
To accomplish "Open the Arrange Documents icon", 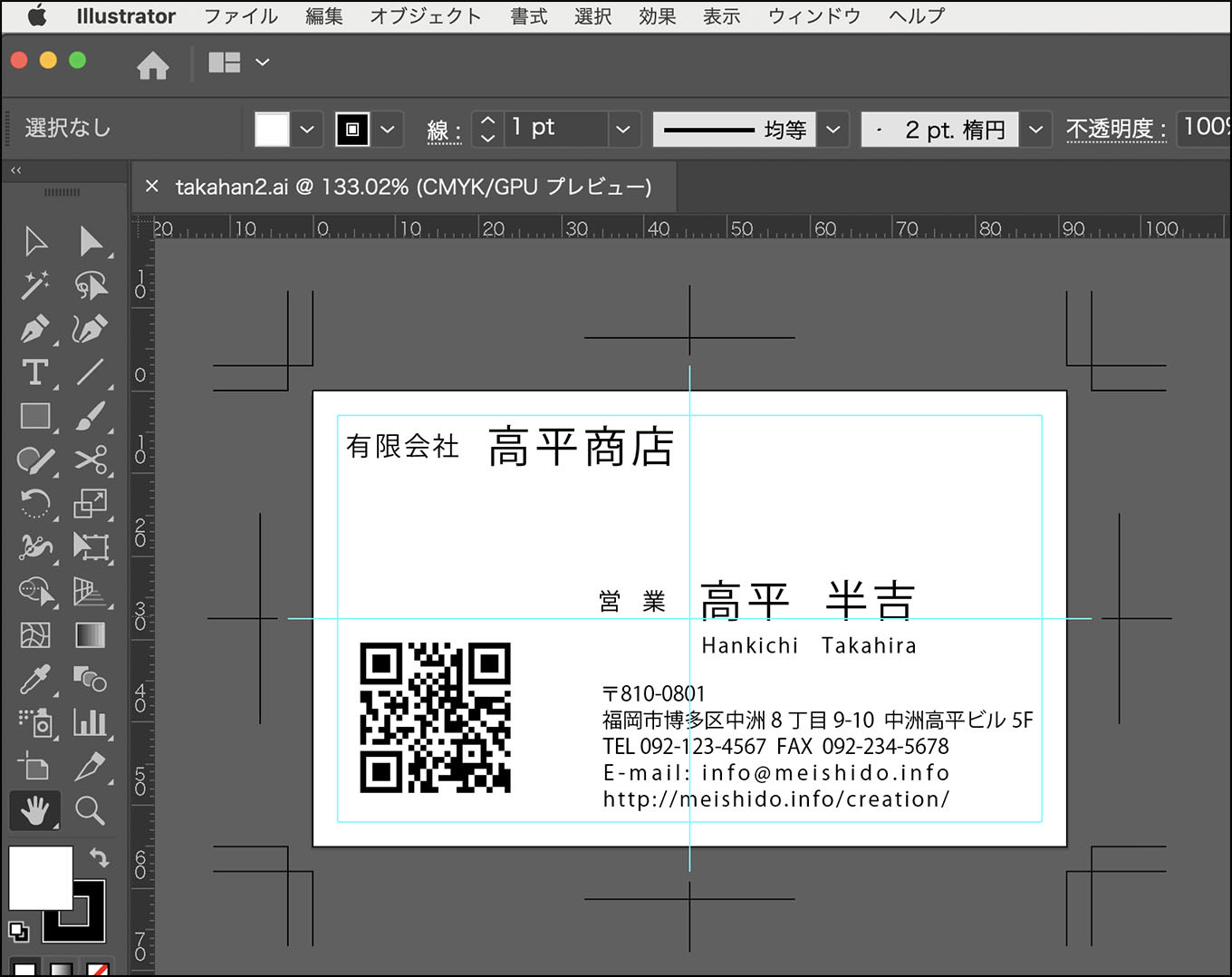I will coord(225,63).
